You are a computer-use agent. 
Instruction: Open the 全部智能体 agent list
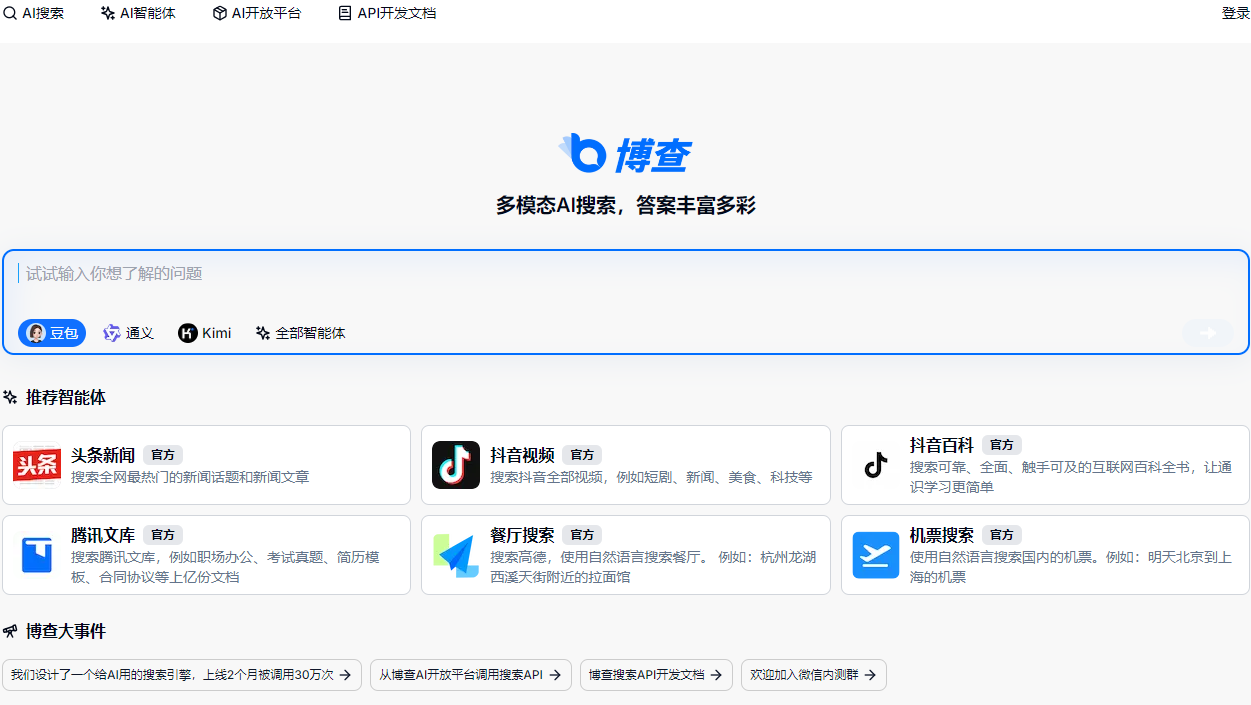click(x=300, y=333)
